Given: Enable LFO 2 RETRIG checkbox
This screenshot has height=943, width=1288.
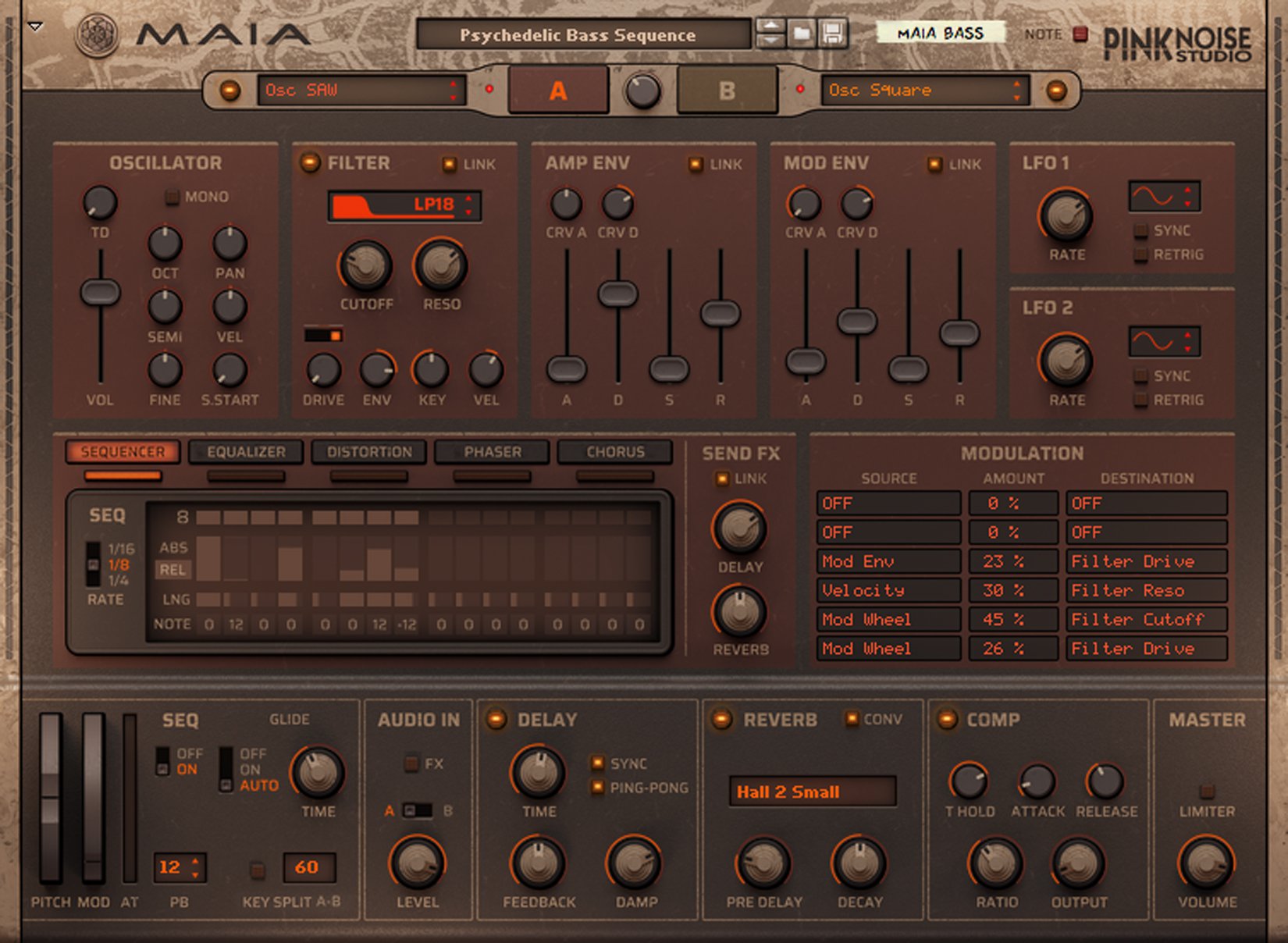Looking at the screenshot, I should [1140, 400].
